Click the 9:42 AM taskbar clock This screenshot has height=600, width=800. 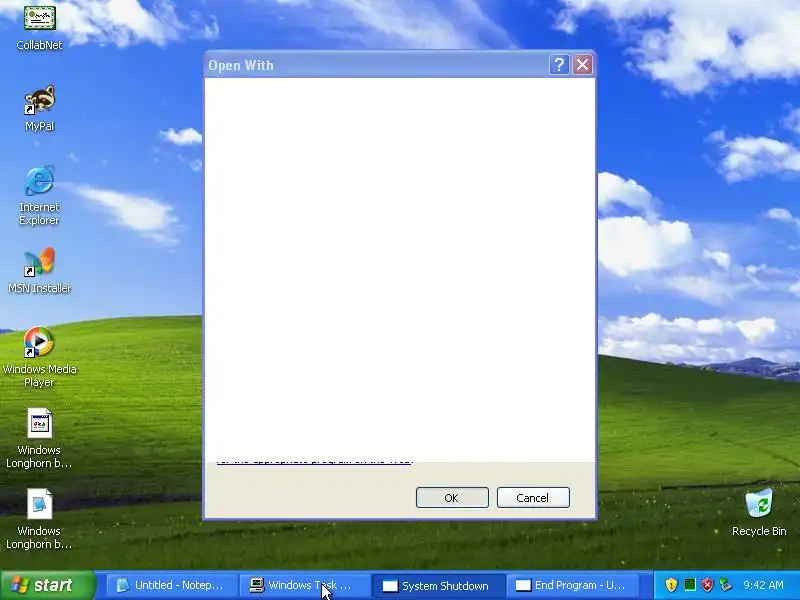763,585
